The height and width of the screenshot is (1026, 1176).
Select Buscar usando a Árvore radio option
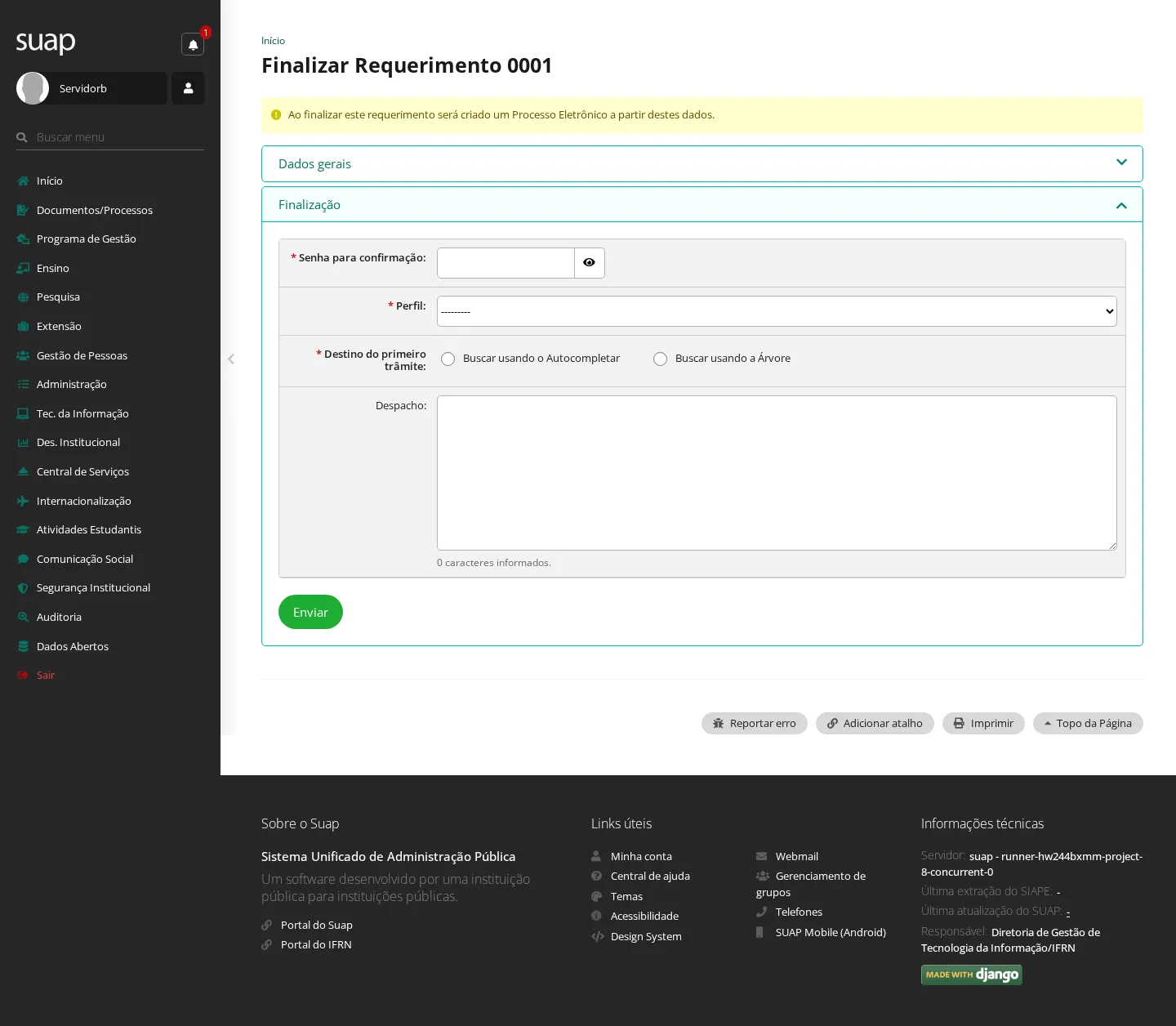[660, 359]
